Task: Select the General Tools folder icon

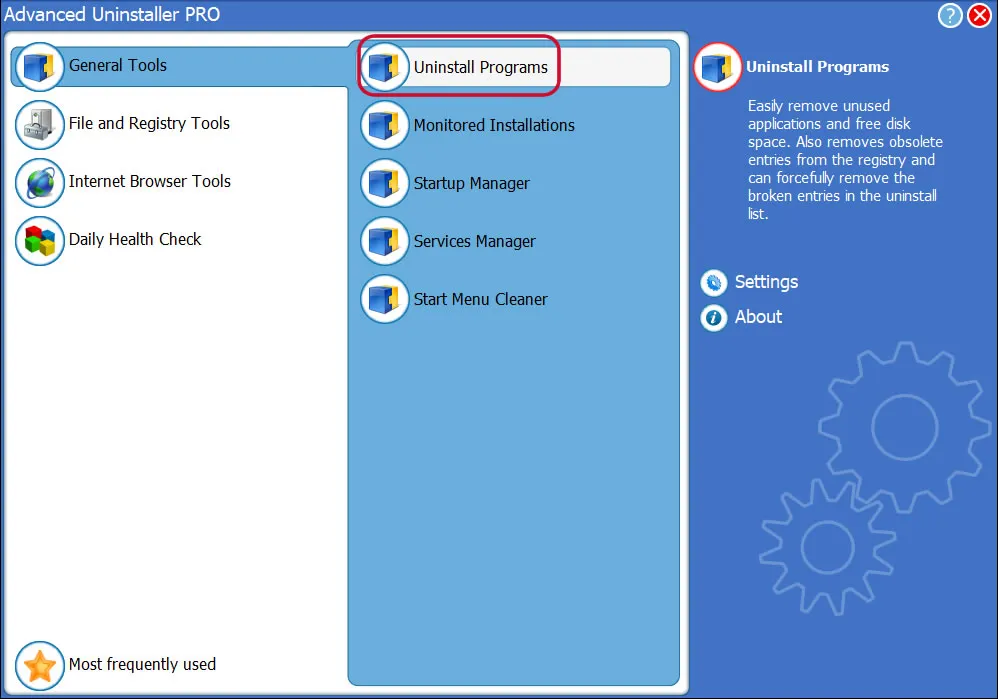Action: click(x=39, y=66)
